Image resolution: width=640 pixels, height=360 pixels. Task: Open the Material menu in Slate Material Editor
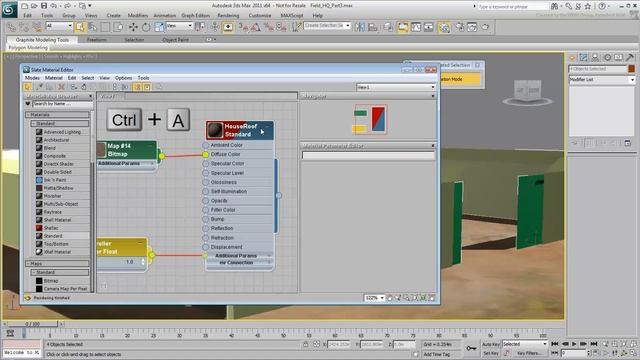[53, 78]
